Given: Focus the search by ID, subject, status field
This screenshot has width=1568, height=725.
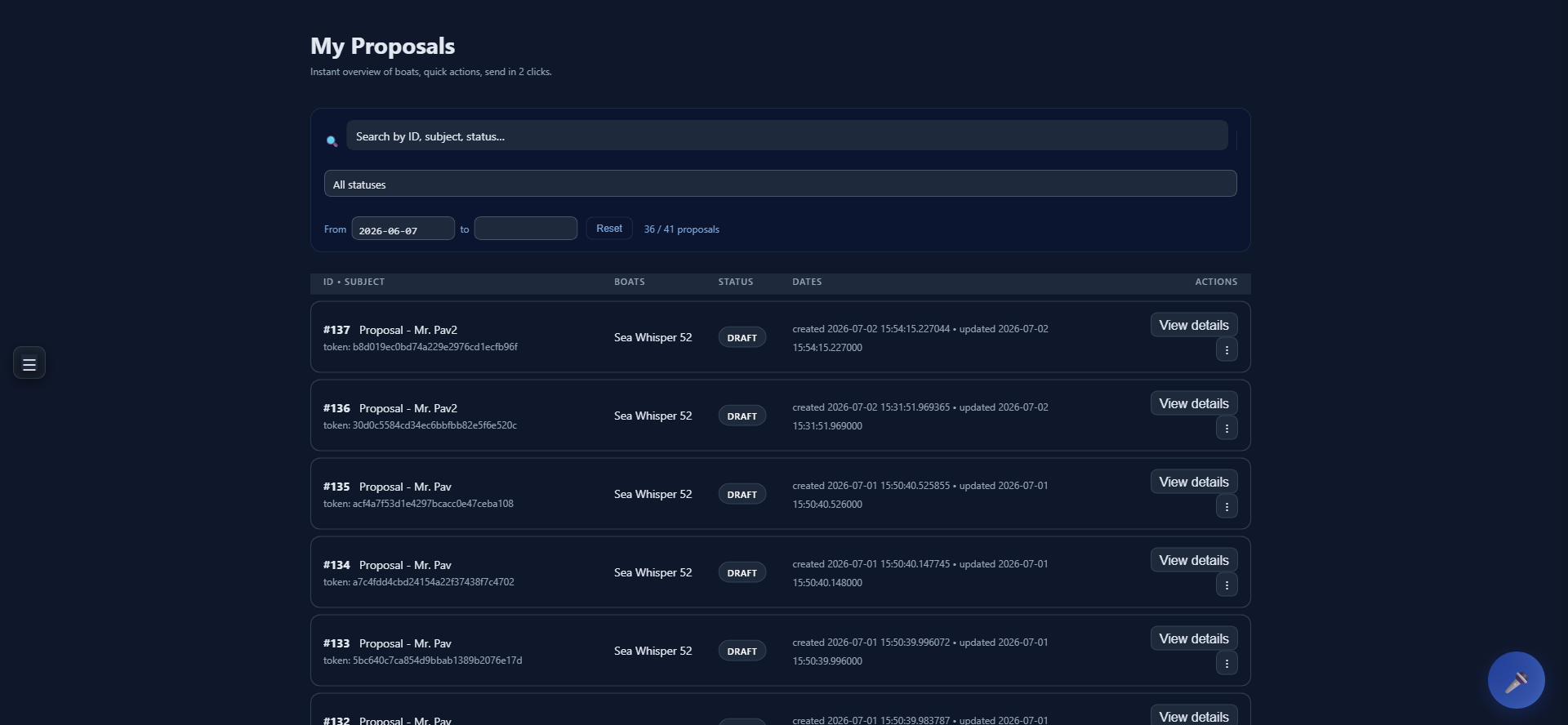Looking at the screenshot, I should (x=786, y=136).
